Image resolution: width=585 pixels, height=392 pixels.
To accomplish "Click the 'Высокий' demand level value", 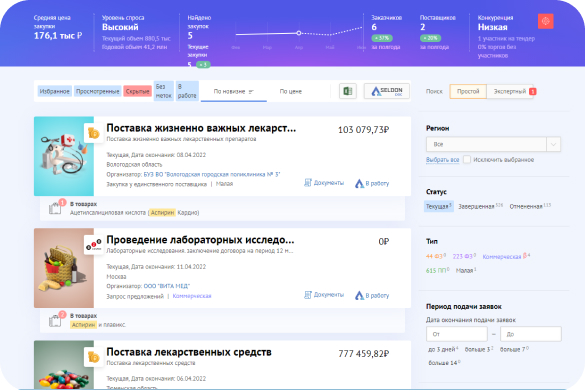I will 120,27.
